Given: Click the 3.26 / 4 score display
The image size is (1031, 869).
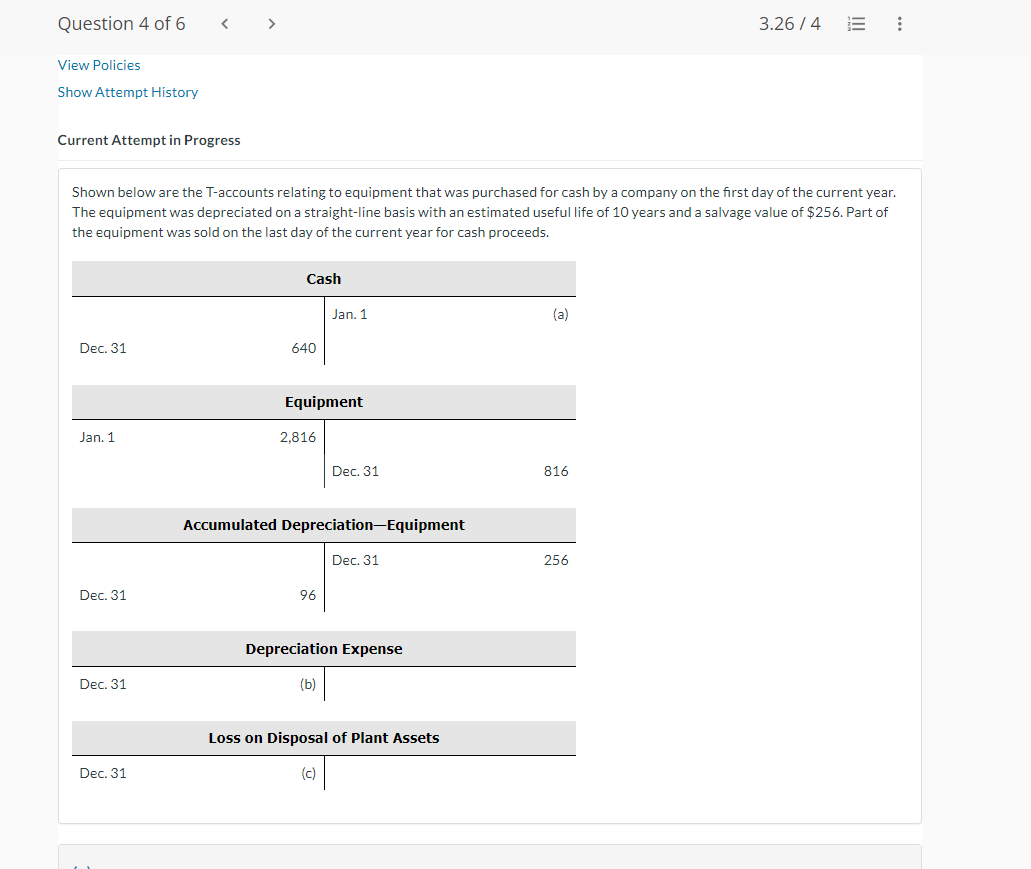Looking at the screenshot, I should click(789, 23).
